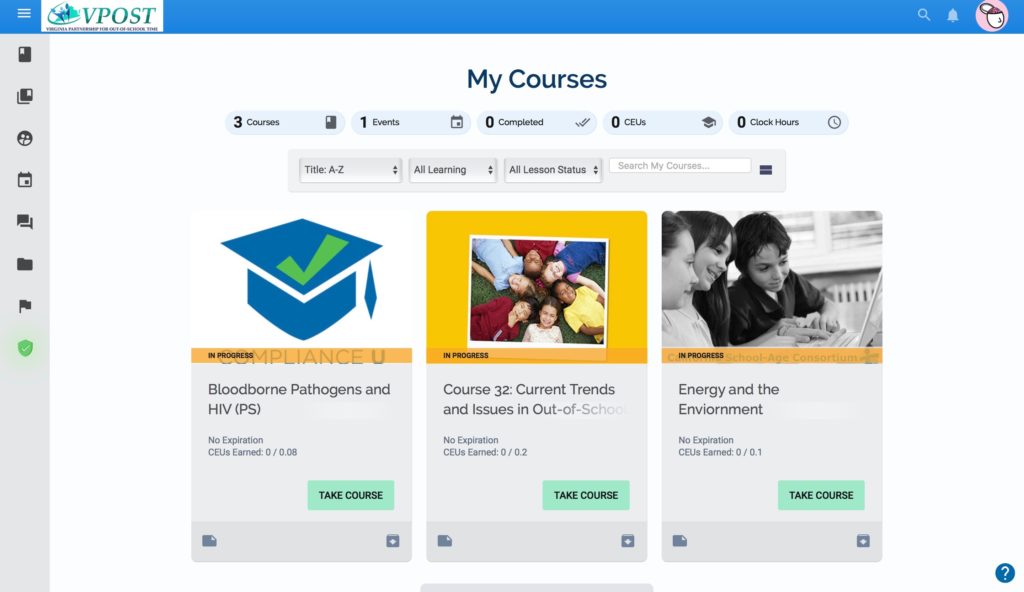
Task: Open the hamburger menu
Action: coord(24,13)
